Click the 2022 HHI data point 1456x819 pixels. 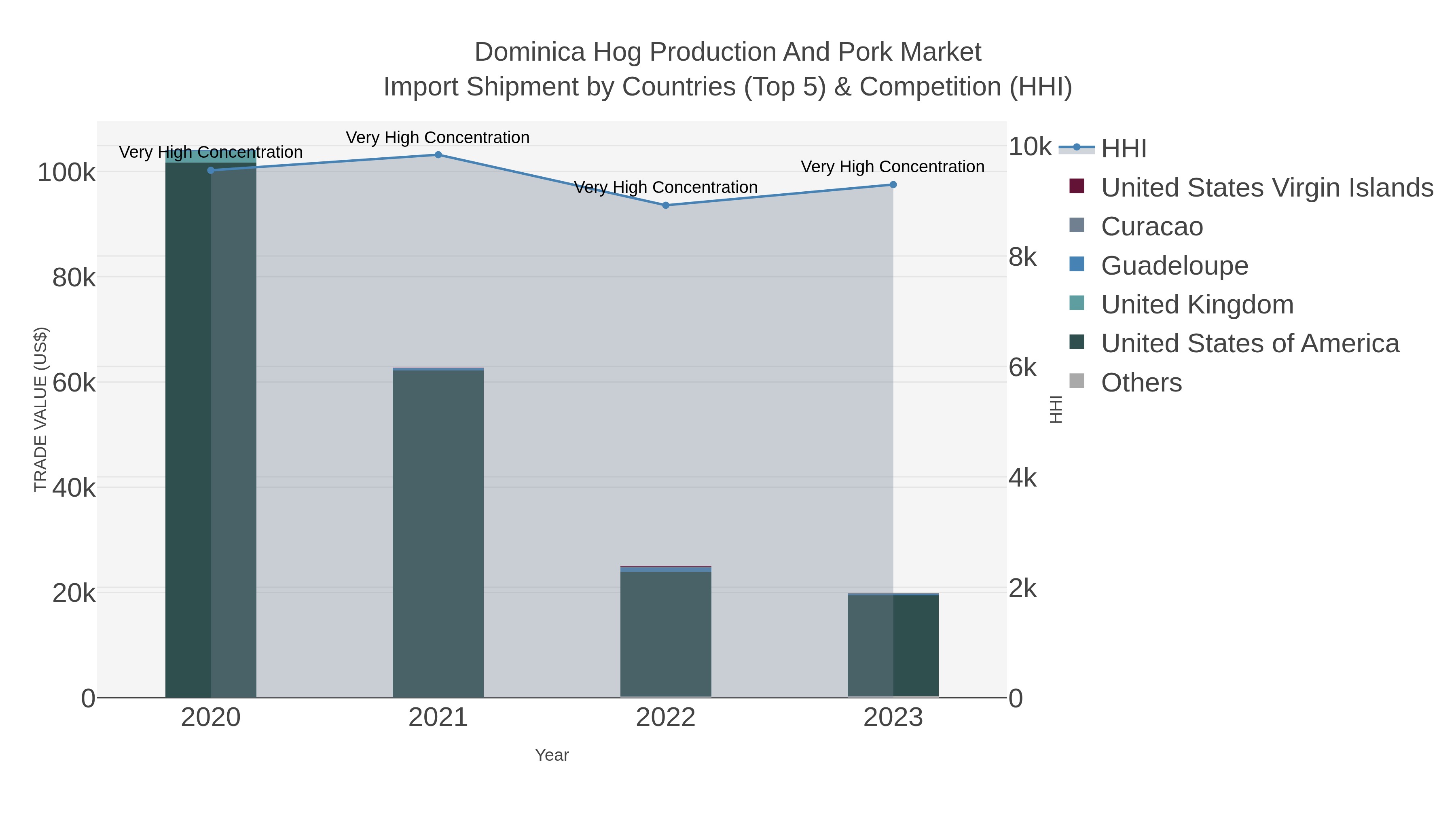(666, 205)
